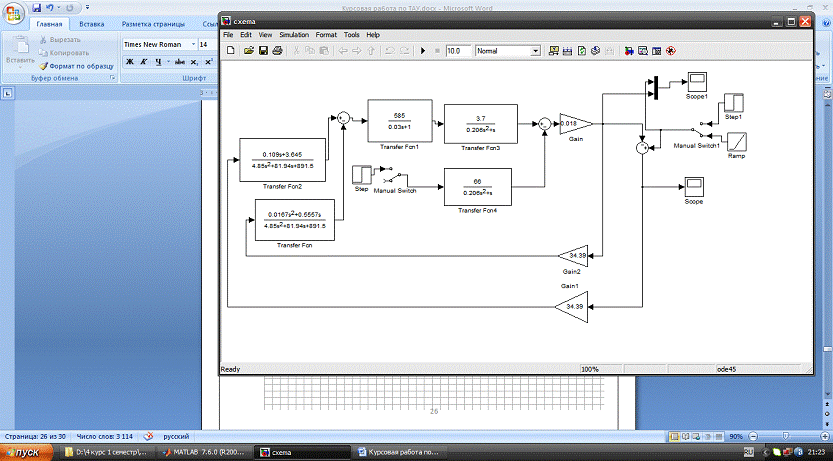Click Word's quick access Save icon
833x461 pixels.
click(x=37, y=6)
